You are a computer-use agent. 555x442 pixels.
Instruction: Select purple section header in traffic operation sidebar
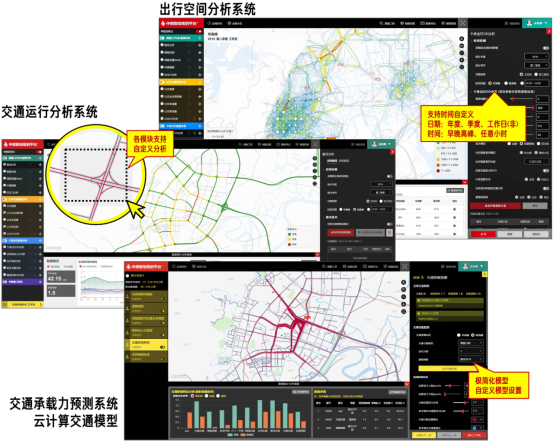click(23, 282)
